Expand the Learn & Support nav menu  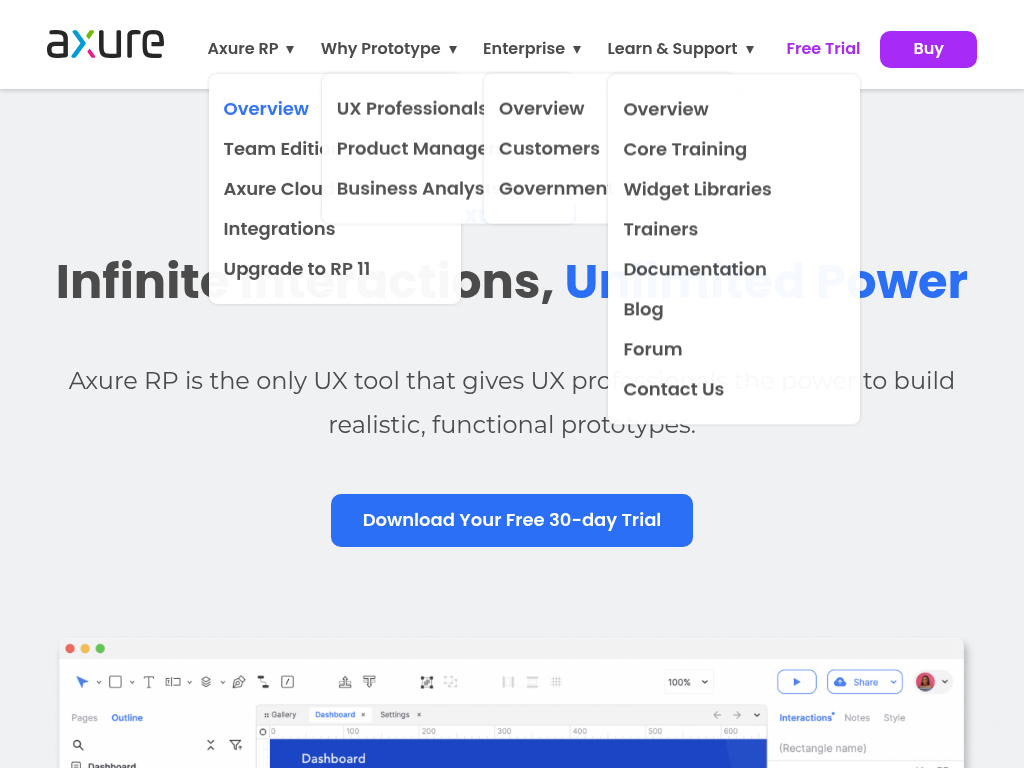tap(681, 48)
